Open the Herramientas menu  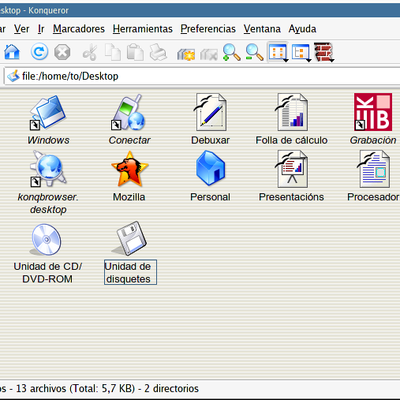143,29
